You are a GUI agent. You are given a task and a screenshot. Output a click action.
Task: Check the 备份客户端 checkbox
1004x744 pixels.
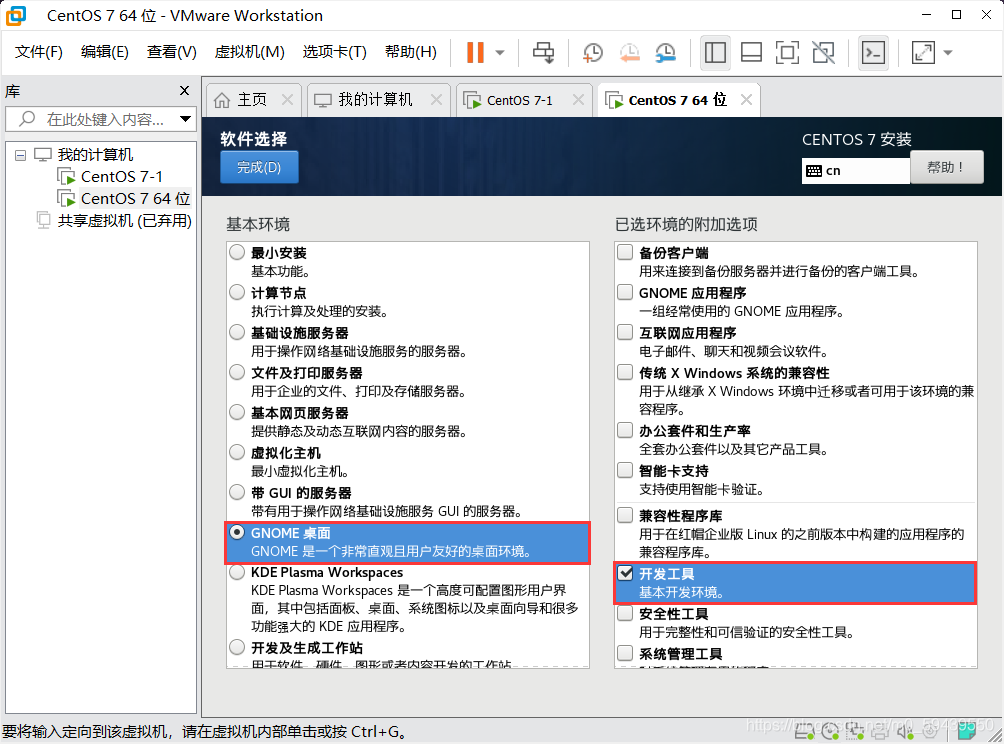625,252
